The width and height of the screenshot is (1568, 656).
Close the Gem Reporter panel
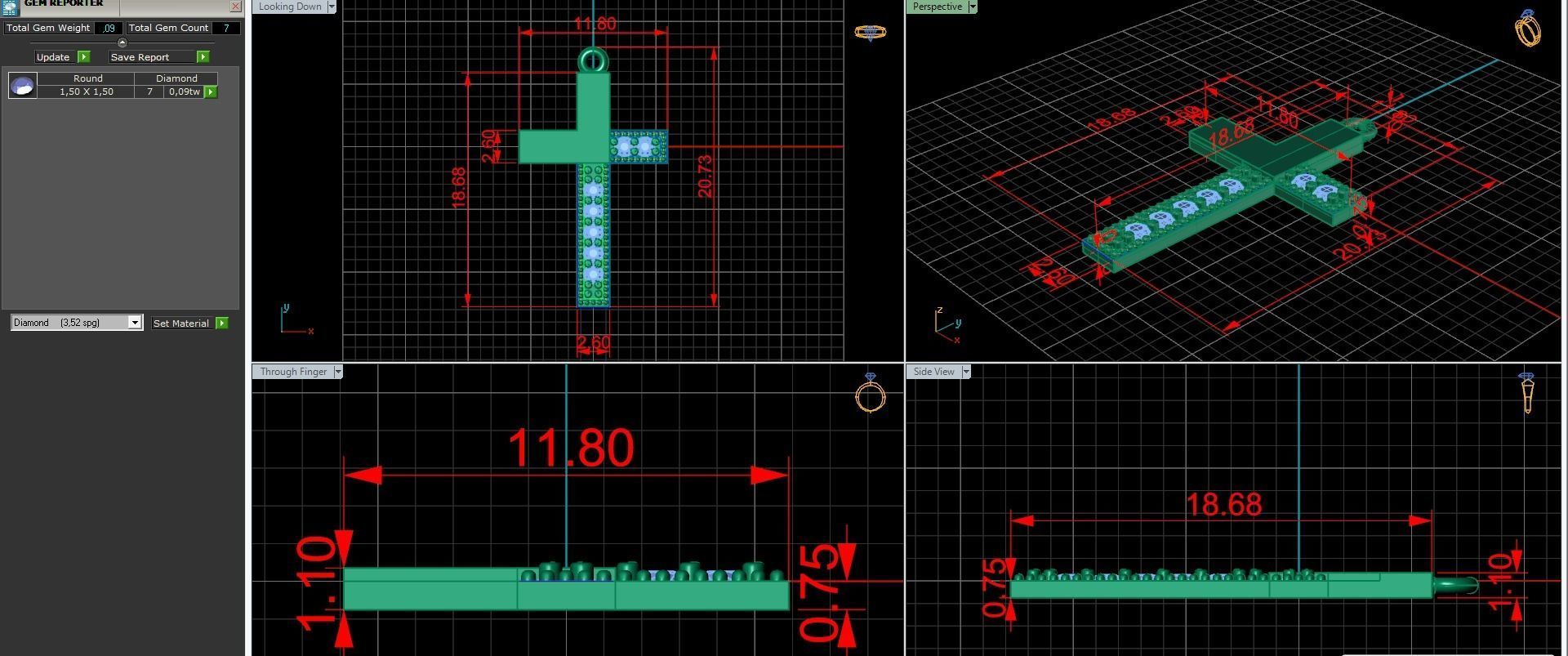click(x=235, y=7)
